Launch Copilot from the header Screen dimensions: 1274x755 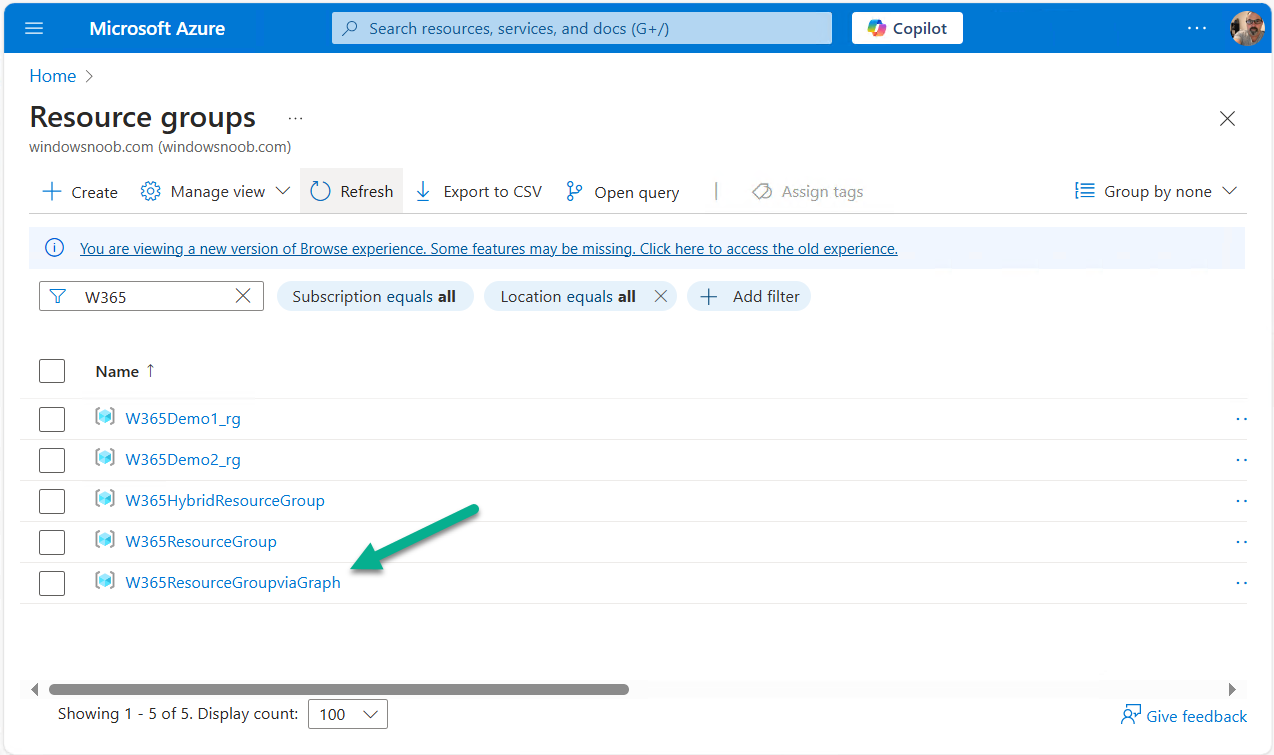(x=907, y=28)
